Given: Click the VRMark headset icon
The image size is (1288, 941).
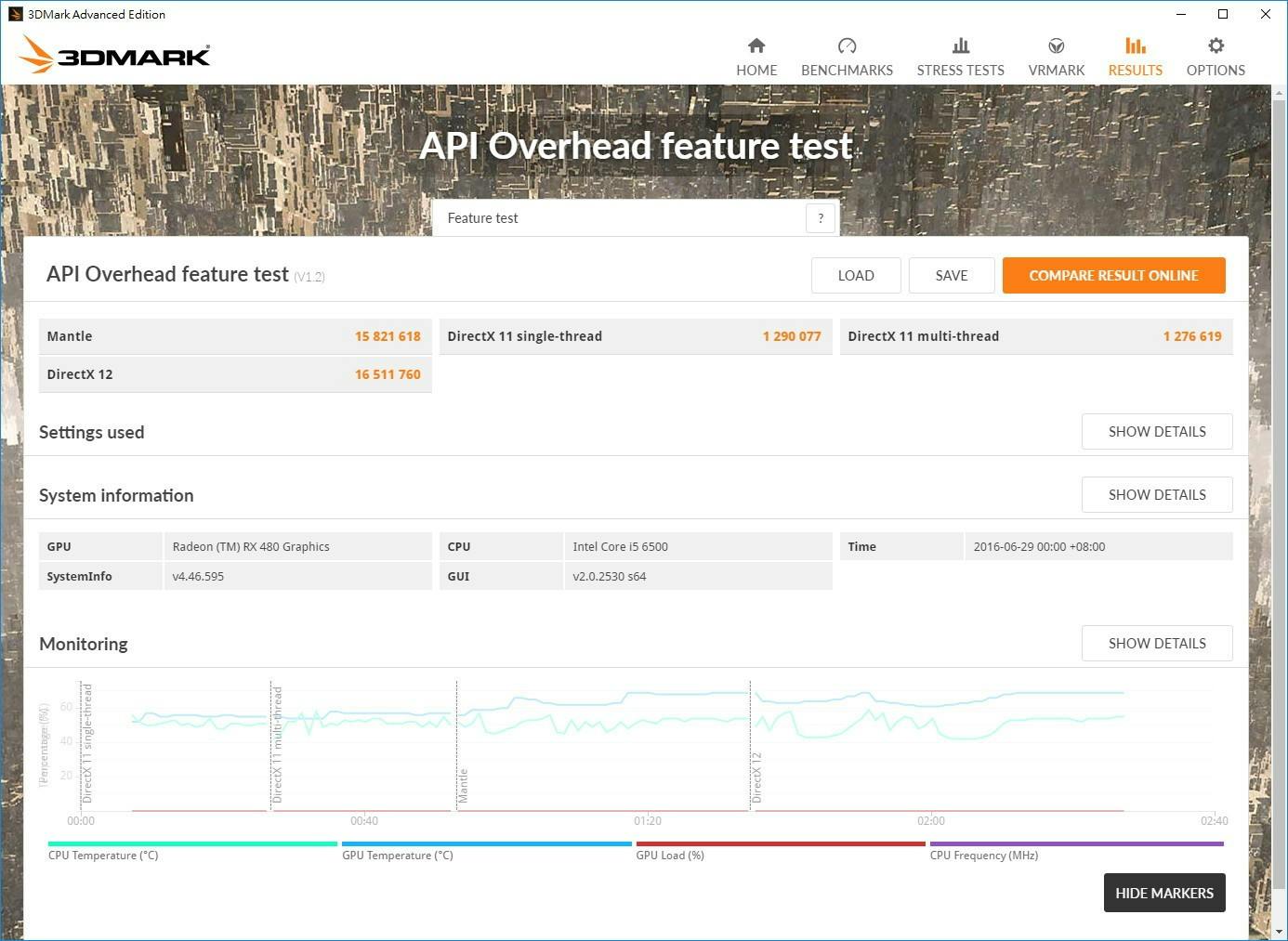Looking at the screenshot, I should (x=1056, y=46).
